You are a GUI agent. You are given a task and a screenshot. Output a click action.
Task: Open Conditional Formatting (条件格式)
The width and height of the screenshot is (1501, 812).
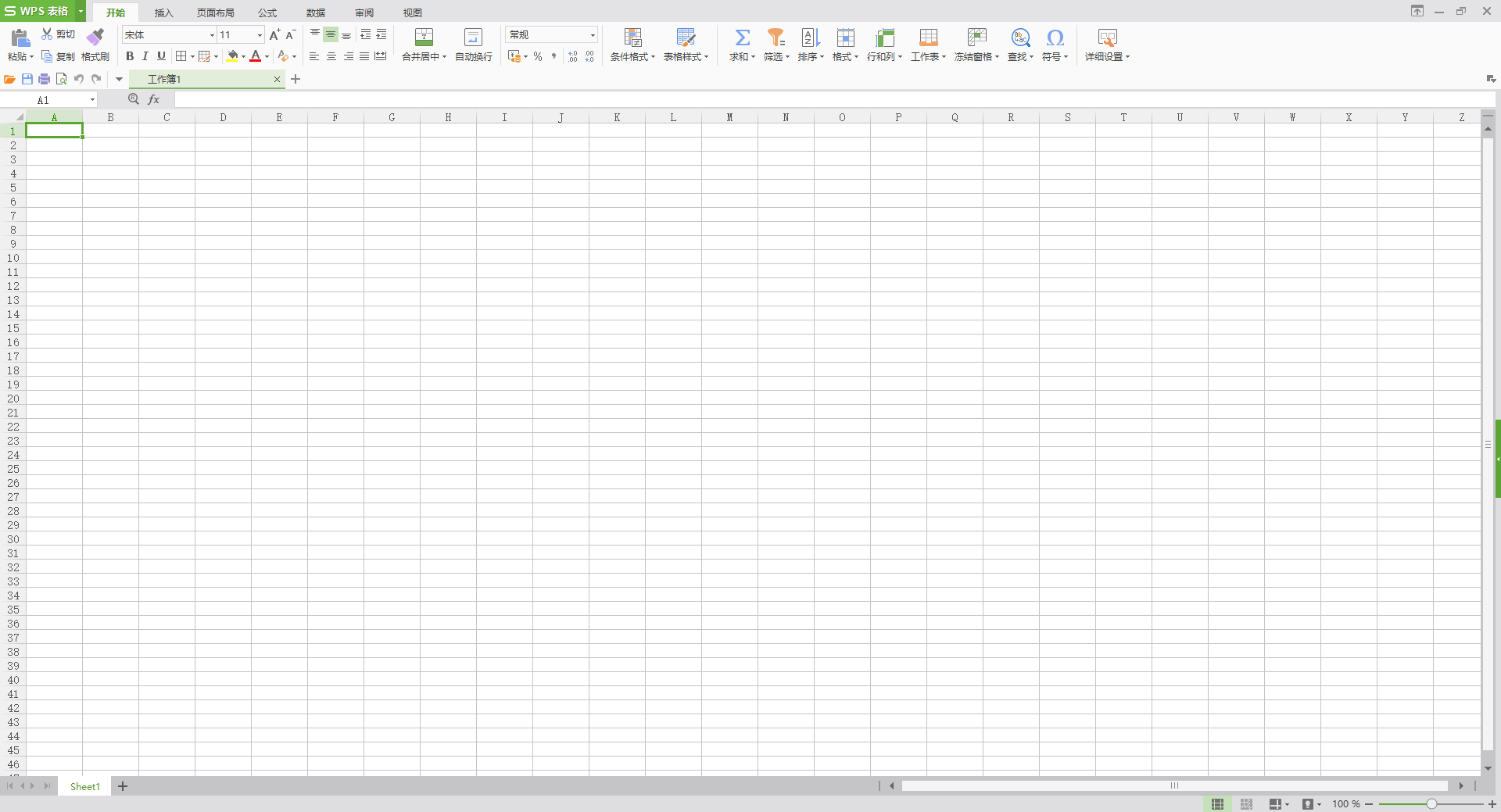pyautogui.click(x=632, y=45)
